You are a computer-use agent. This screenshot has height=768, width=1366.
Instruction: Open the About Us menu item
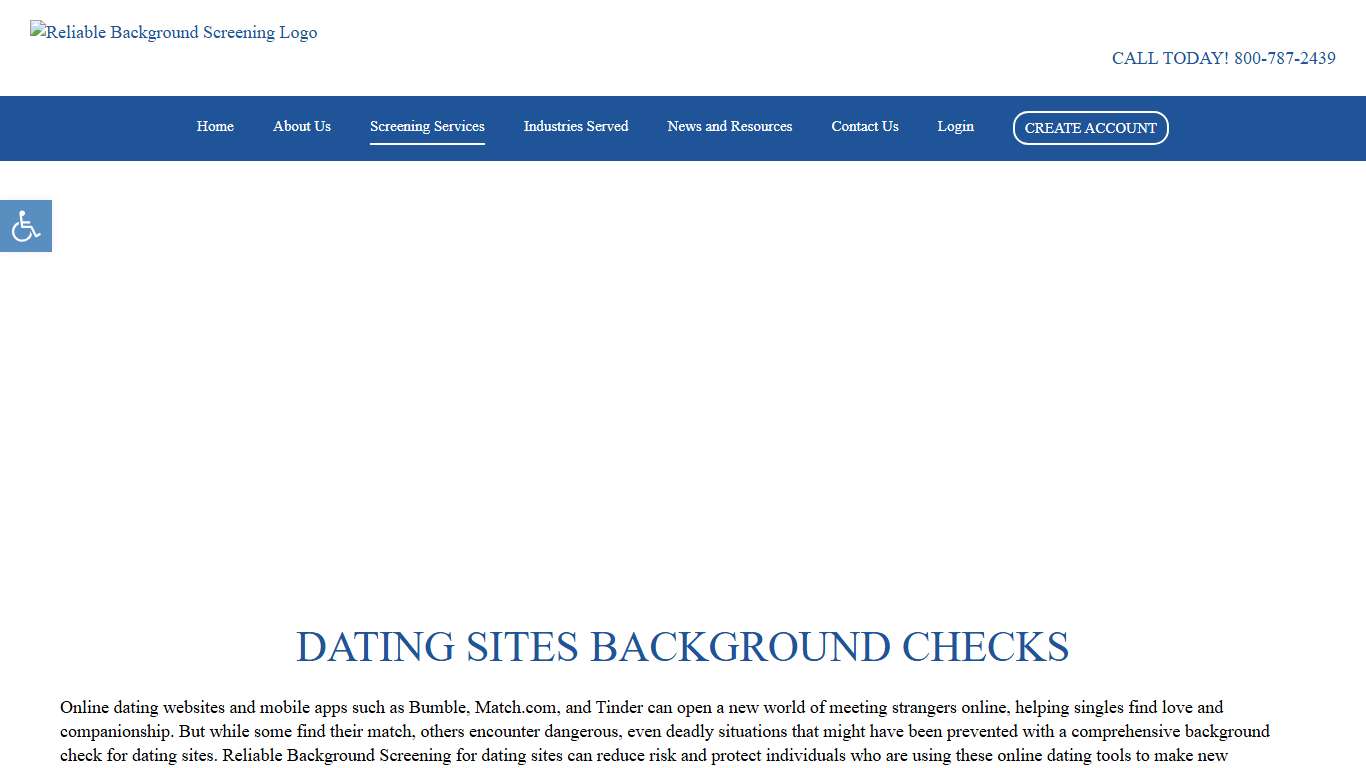pyautogui.click(x=301, y=127)
